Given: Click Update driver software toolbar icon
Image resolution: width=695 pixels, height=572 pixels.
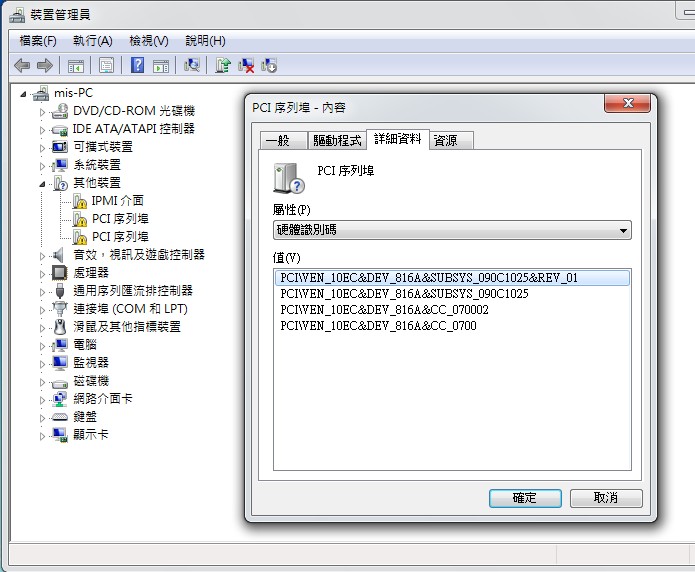Looking at the screenshot, I should (x=223, y=65).
